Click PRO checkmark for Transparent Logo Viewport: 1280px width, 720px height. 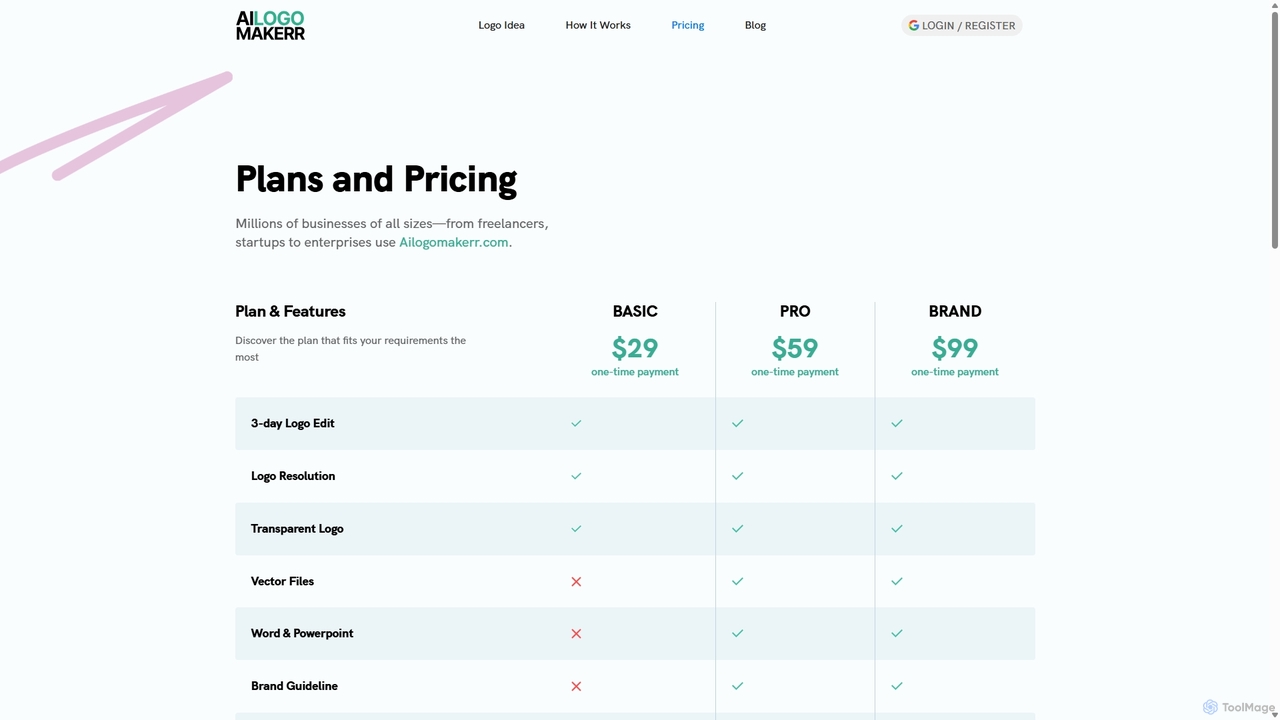tap(737, 528)
